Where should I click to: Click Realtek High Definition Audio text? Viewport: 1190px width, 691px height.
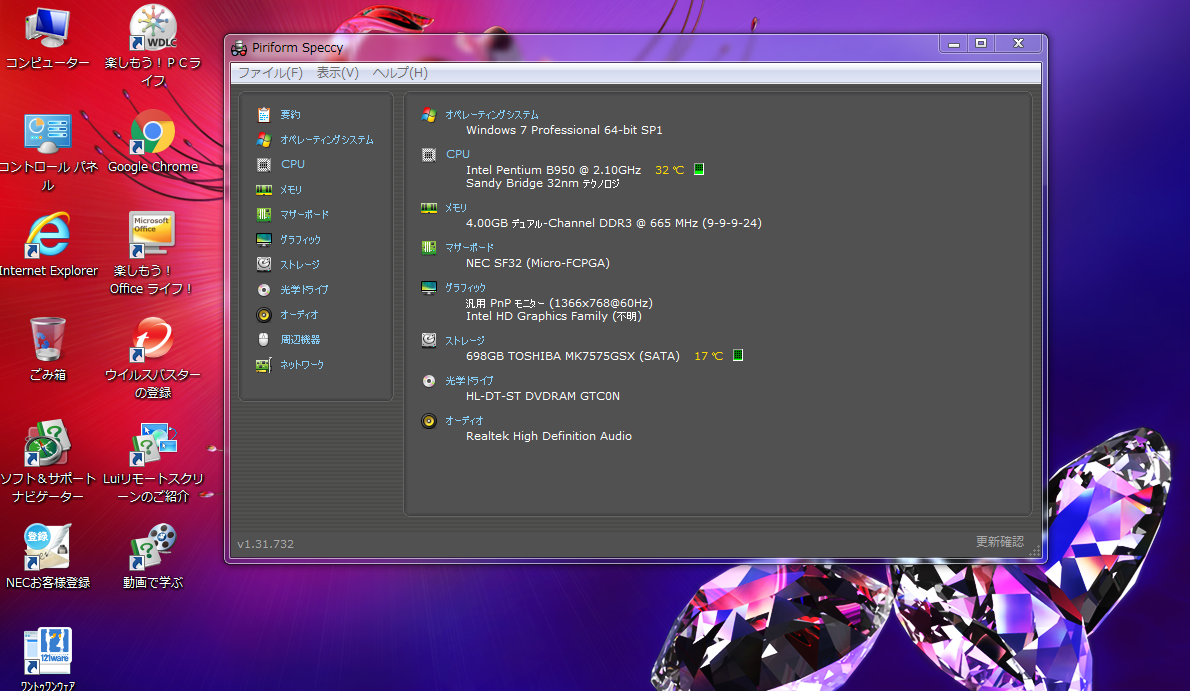[549, 436]
